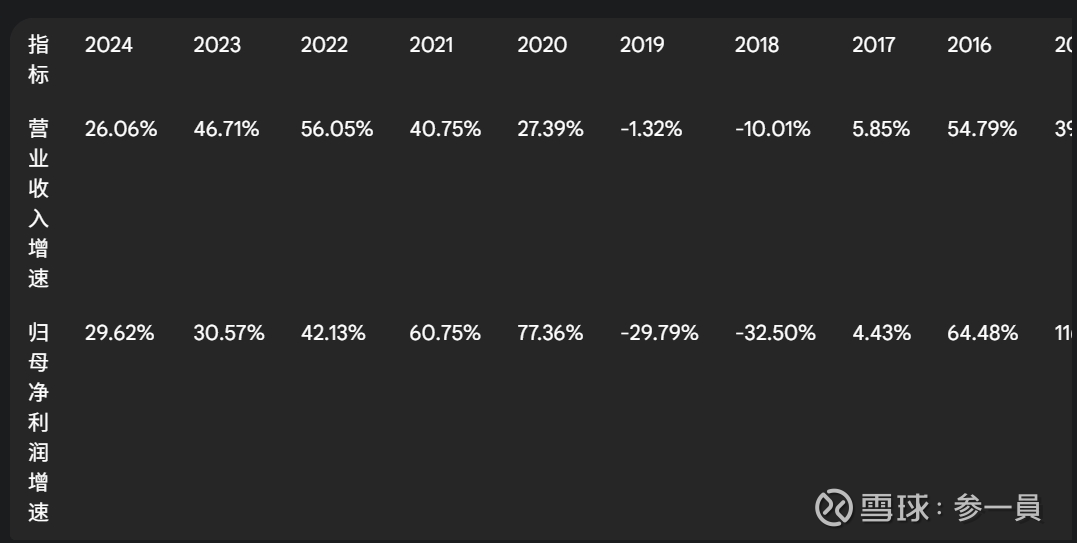Click the 26.06% revenue growth cell

121,129
